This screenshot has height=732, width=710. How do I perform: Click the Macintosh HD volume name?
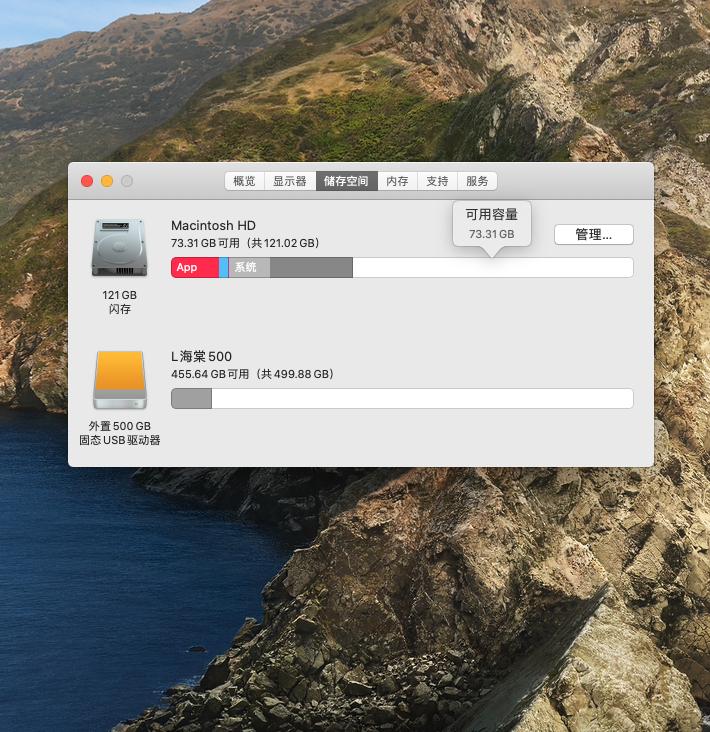213,225
